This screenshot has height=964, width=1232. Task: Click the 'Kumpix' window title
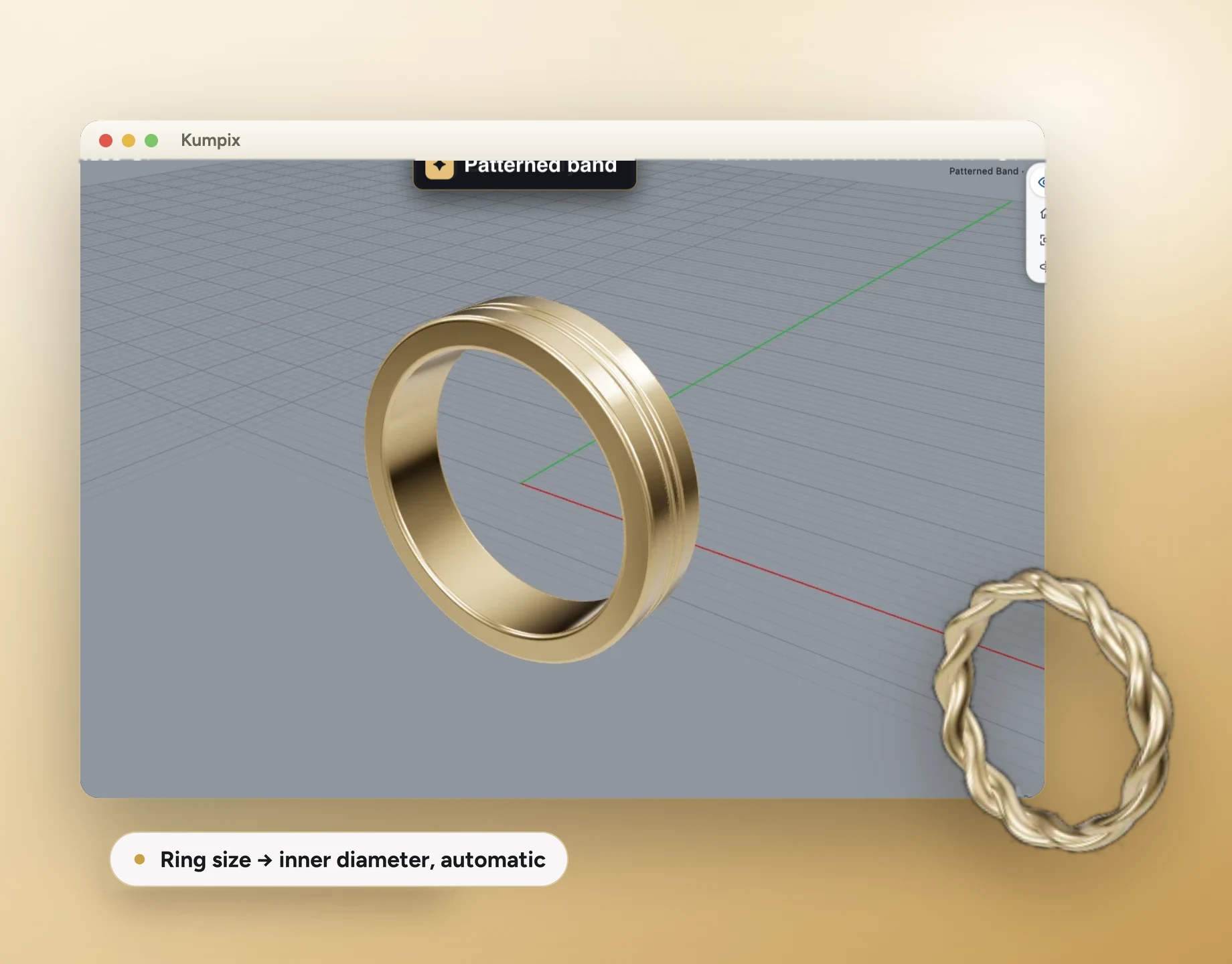point(210,140)
